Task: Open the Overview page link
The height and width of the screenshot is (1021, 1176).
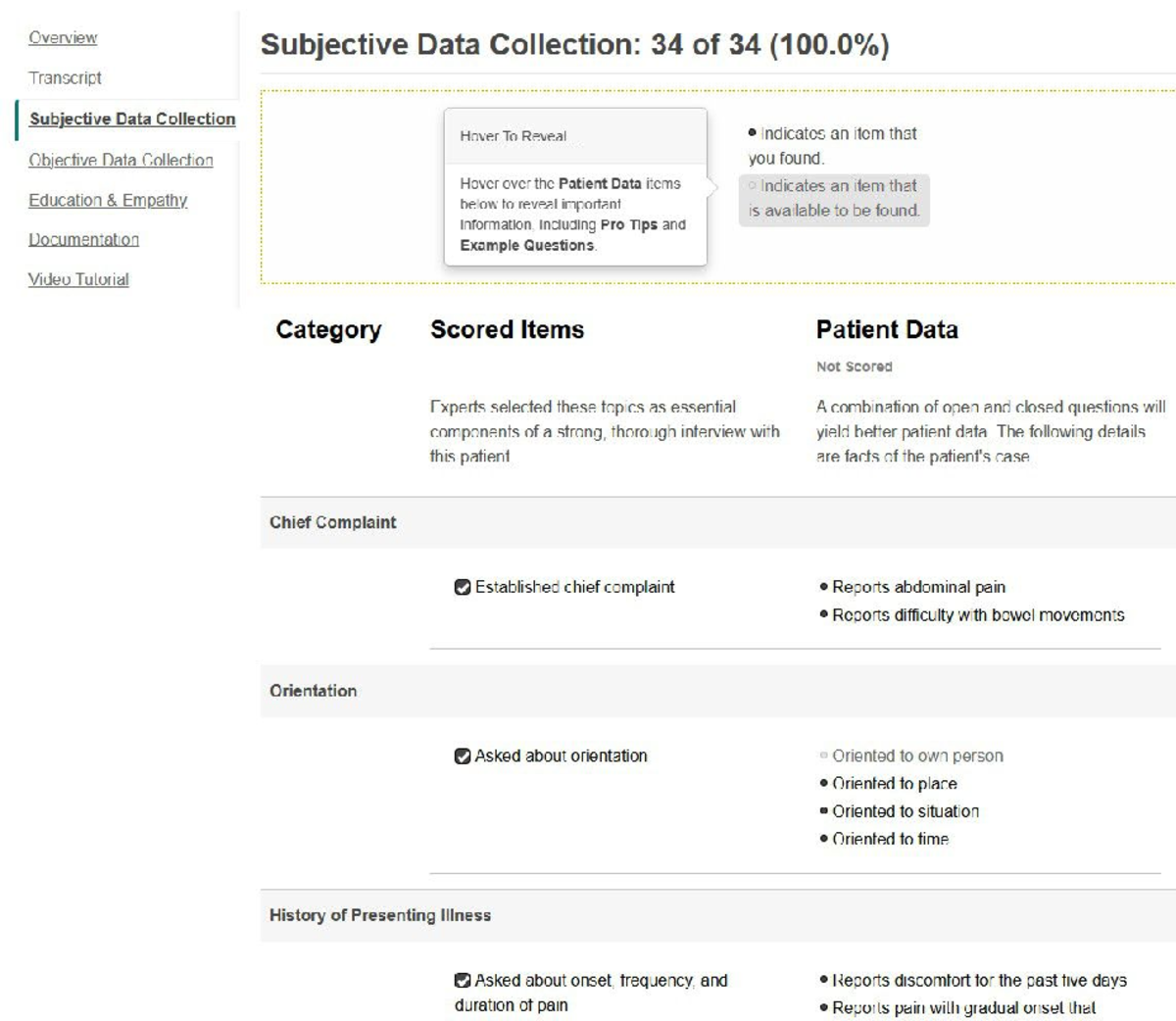Action: [x=63, y=38]
